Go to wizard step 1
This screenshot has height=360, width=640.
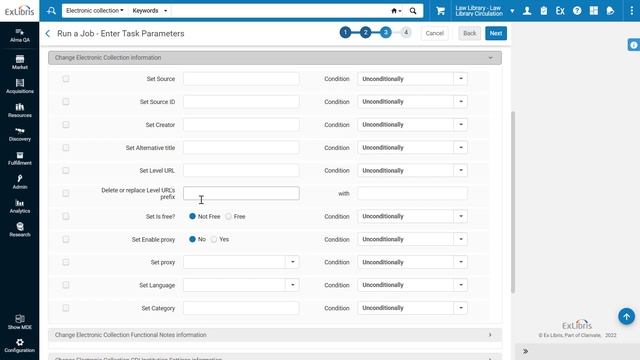(345, 32)
